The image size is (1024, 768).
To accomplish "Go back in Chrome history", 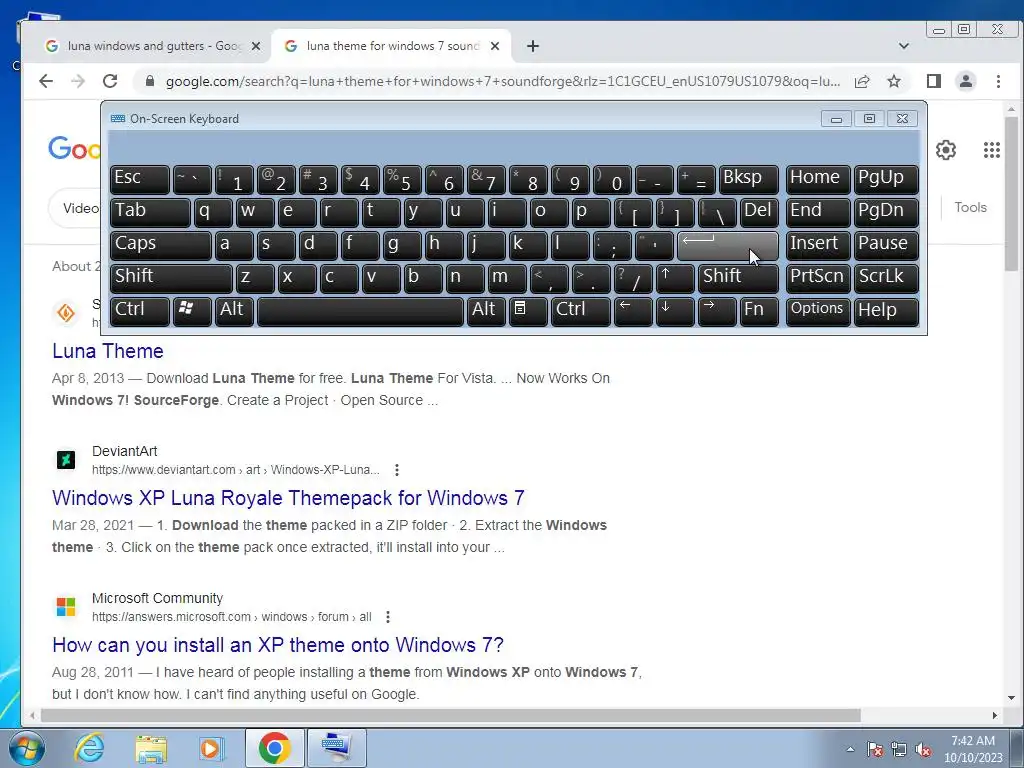I will click(46, 81).
